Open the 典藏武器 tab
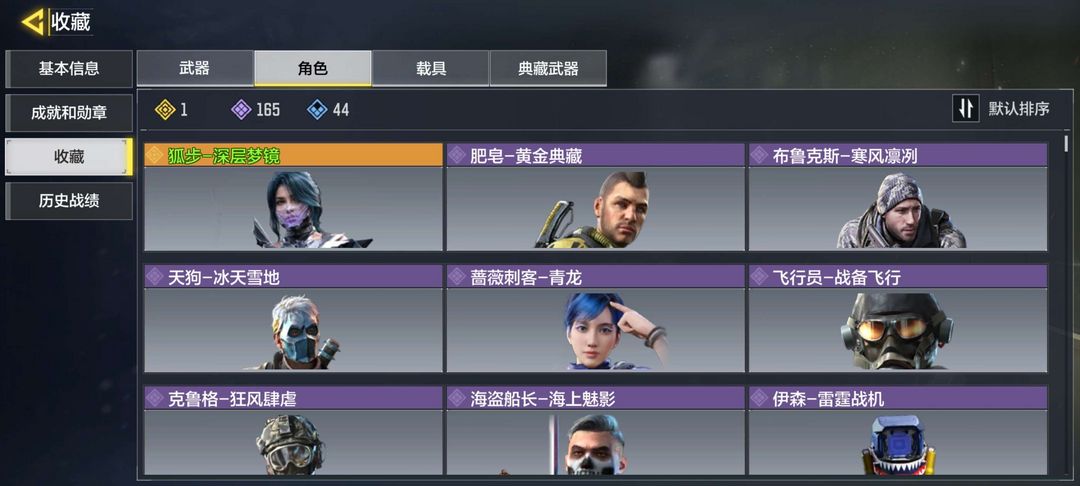 pos(548,68)
